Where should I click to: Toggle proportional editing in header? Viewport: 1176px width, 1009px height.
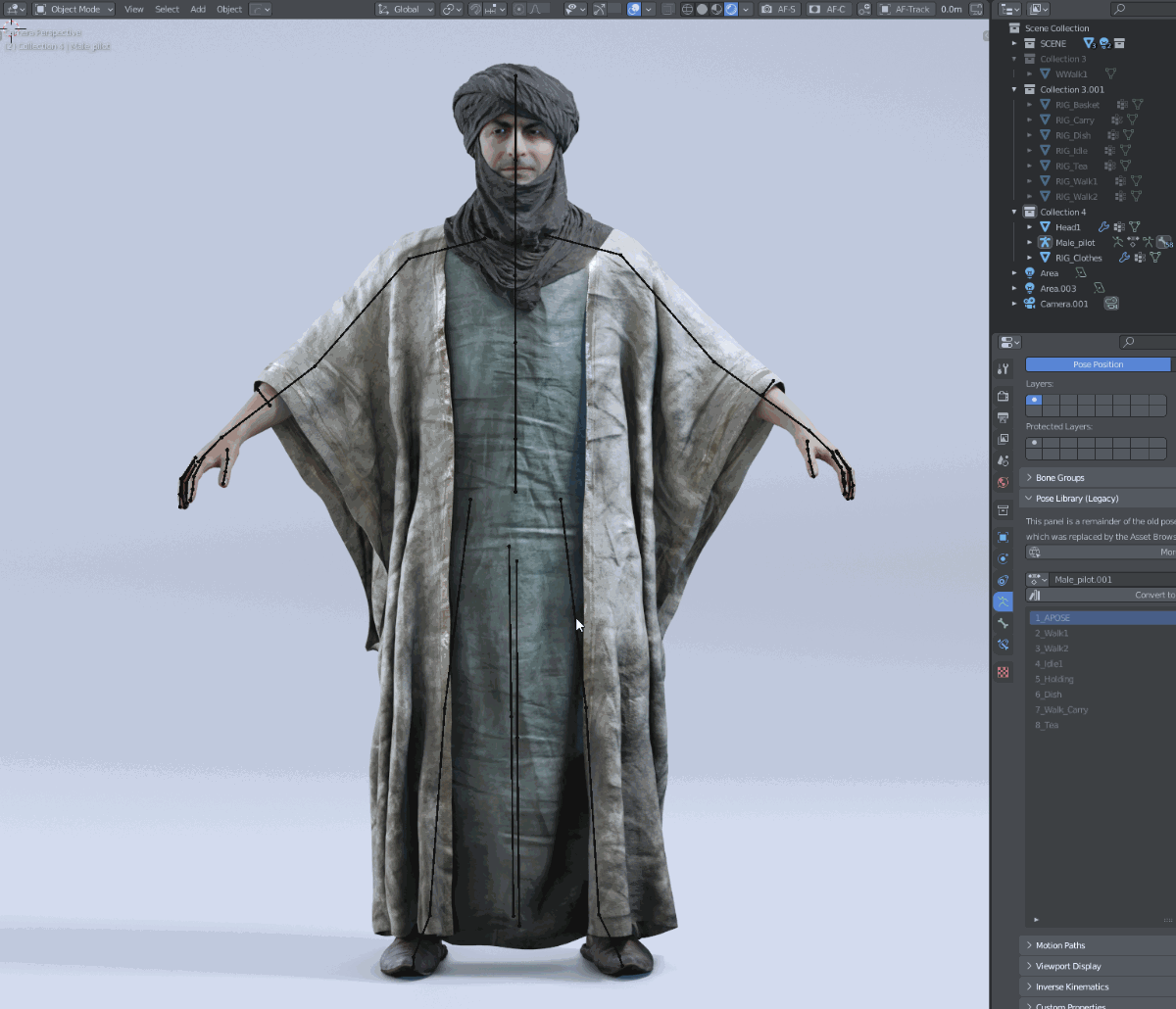pyautogui.click(x=519, y=9)
